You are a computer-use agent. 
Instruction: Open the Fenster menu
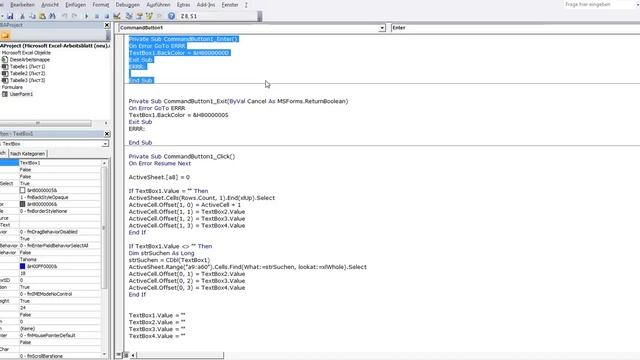(x=230, y=5)
